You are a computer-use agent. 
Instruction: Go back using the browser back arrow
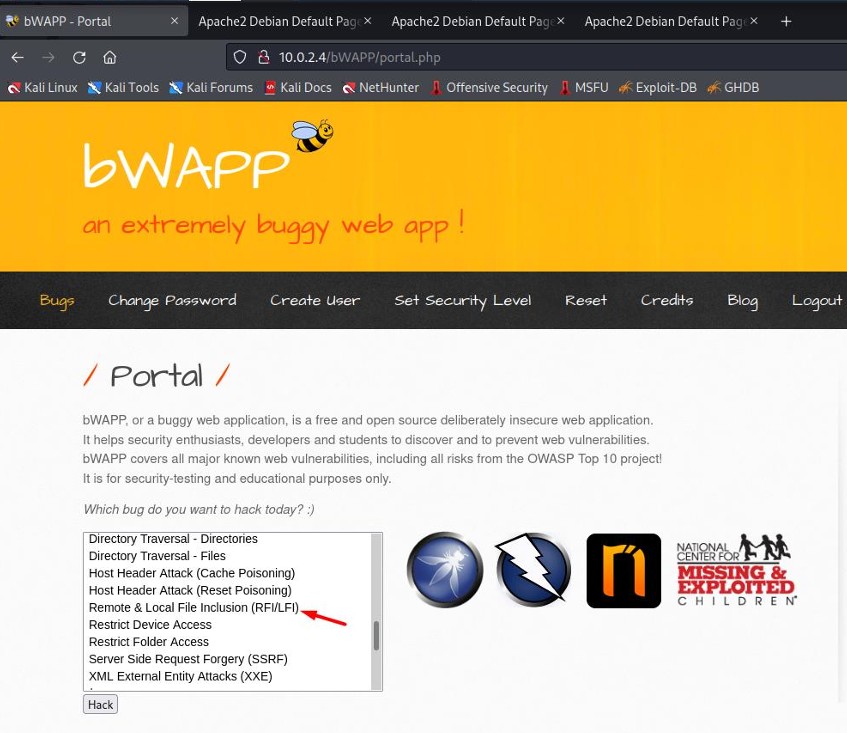(x=17, y=57)
